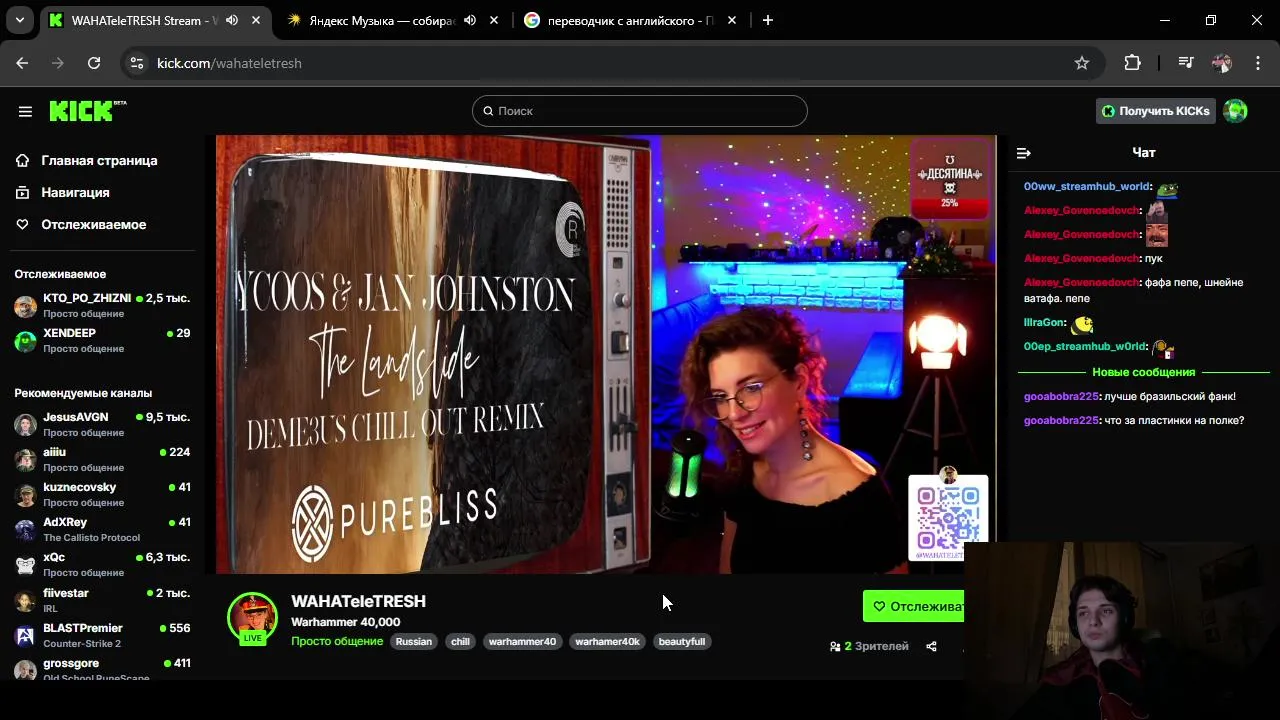The height and width of the screenshot is (720, 1280).
Task: Click the browse icon beside Навигация
Action: click(22, 192)
